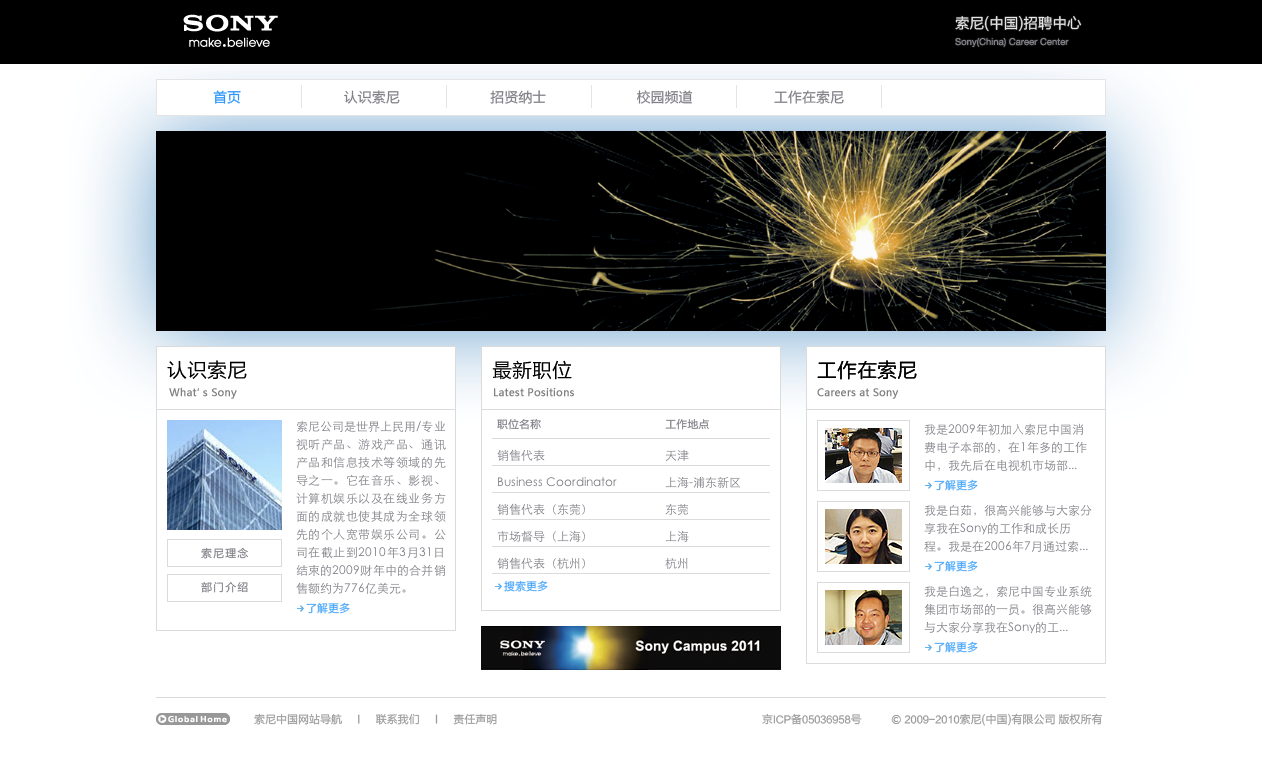Switch to the 招贤纳士 tab
Screen dimensions: 1262x781
[x=518, y=98]
